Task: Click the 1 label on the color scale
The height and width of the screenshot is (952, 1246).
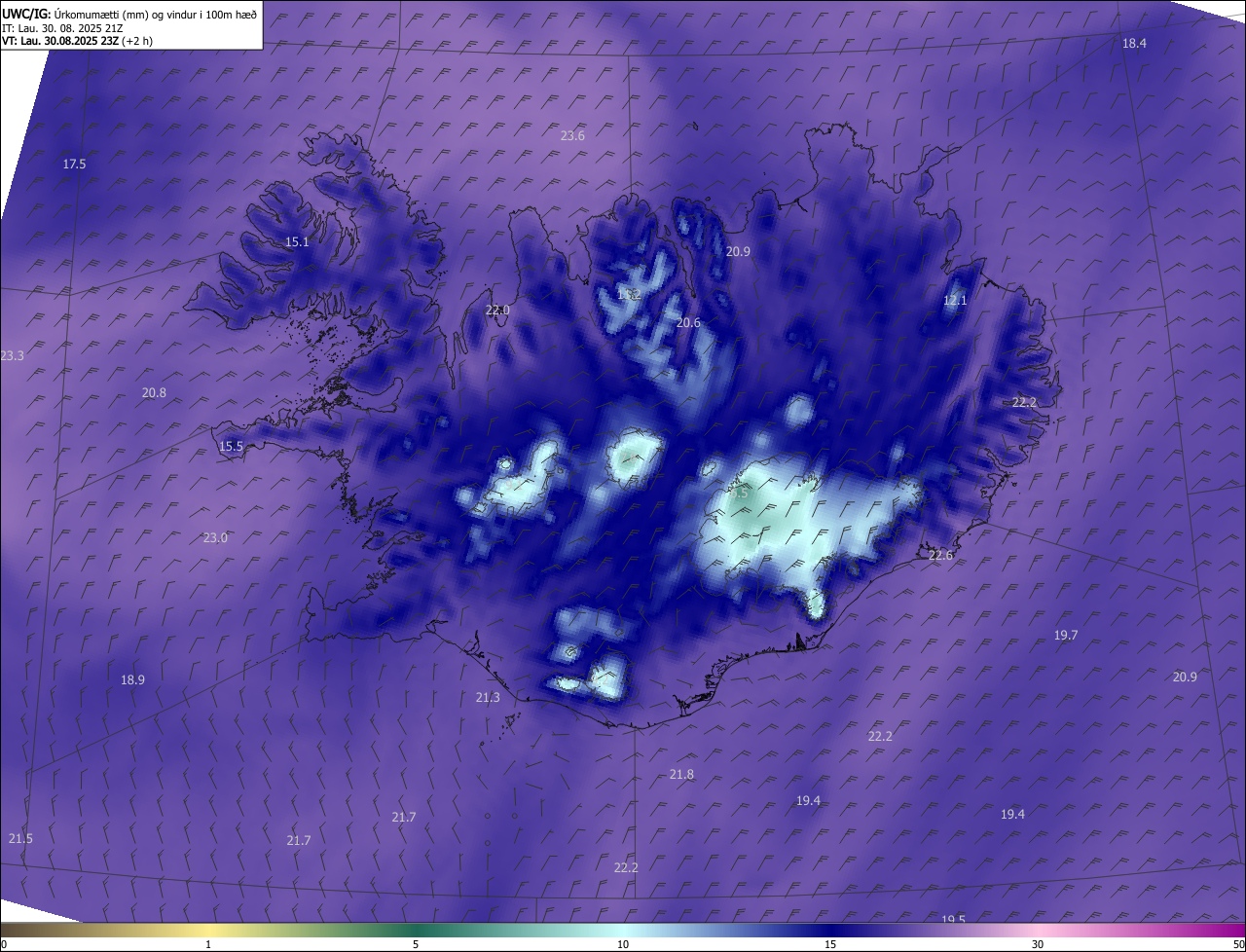Action: [208, 944]
